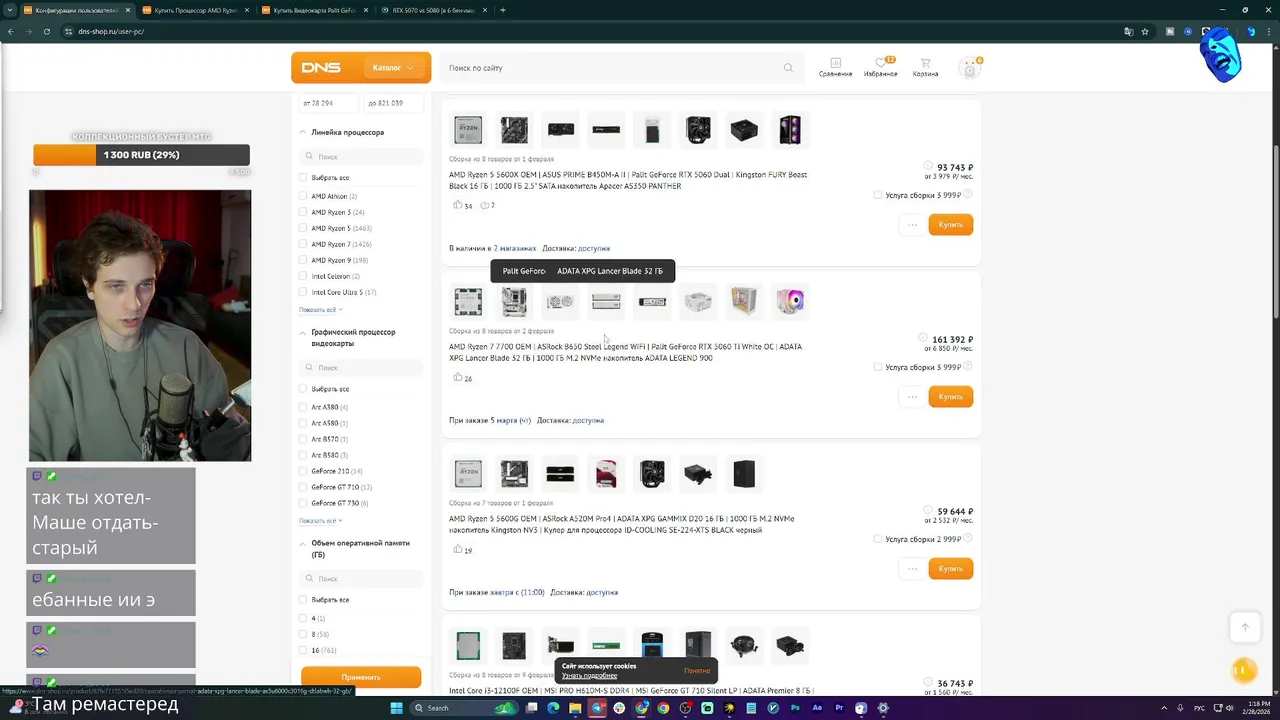The height and width of the screenshot is (720, 1280).
Task: Open the Ryzen 7 7700 CPU thumbnail
Action: coord(468,301)
